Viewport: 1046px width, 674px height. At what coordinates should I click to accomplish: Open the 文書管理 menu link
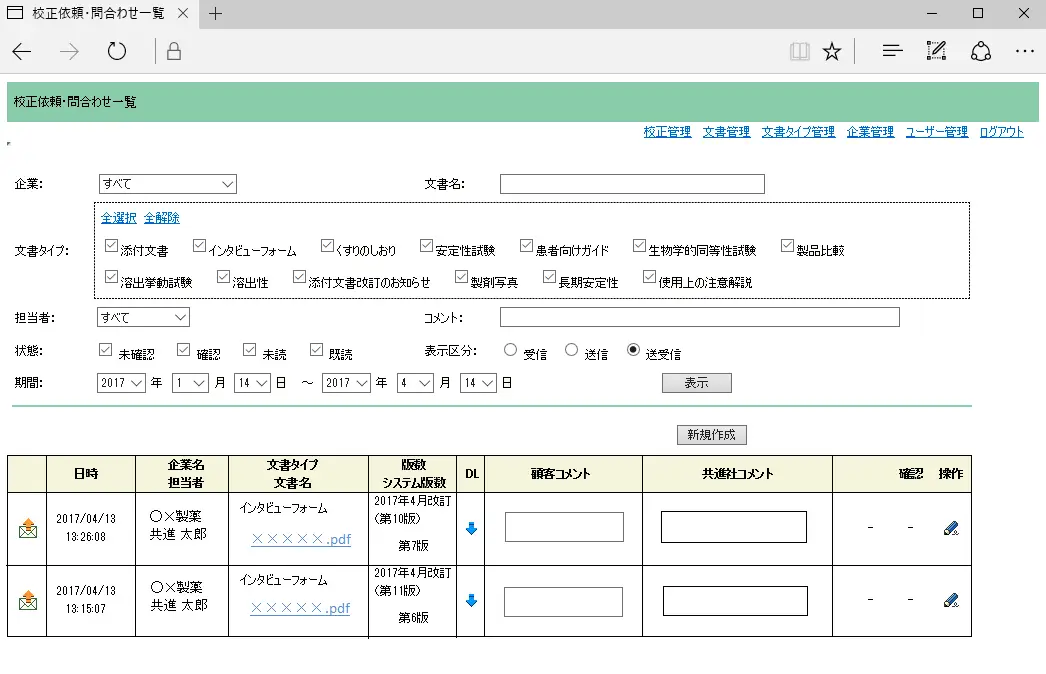tap(726, 131)
